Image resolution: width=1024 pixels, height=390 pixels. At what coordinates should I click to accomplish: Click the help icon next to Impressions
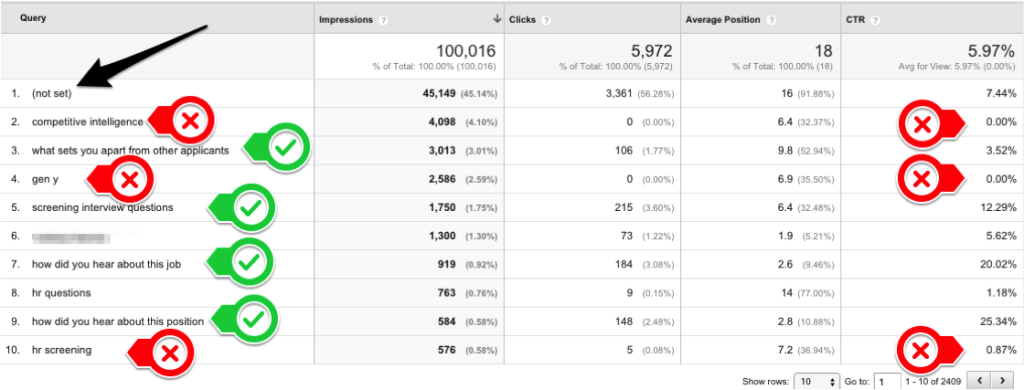(x=383, y=20)
